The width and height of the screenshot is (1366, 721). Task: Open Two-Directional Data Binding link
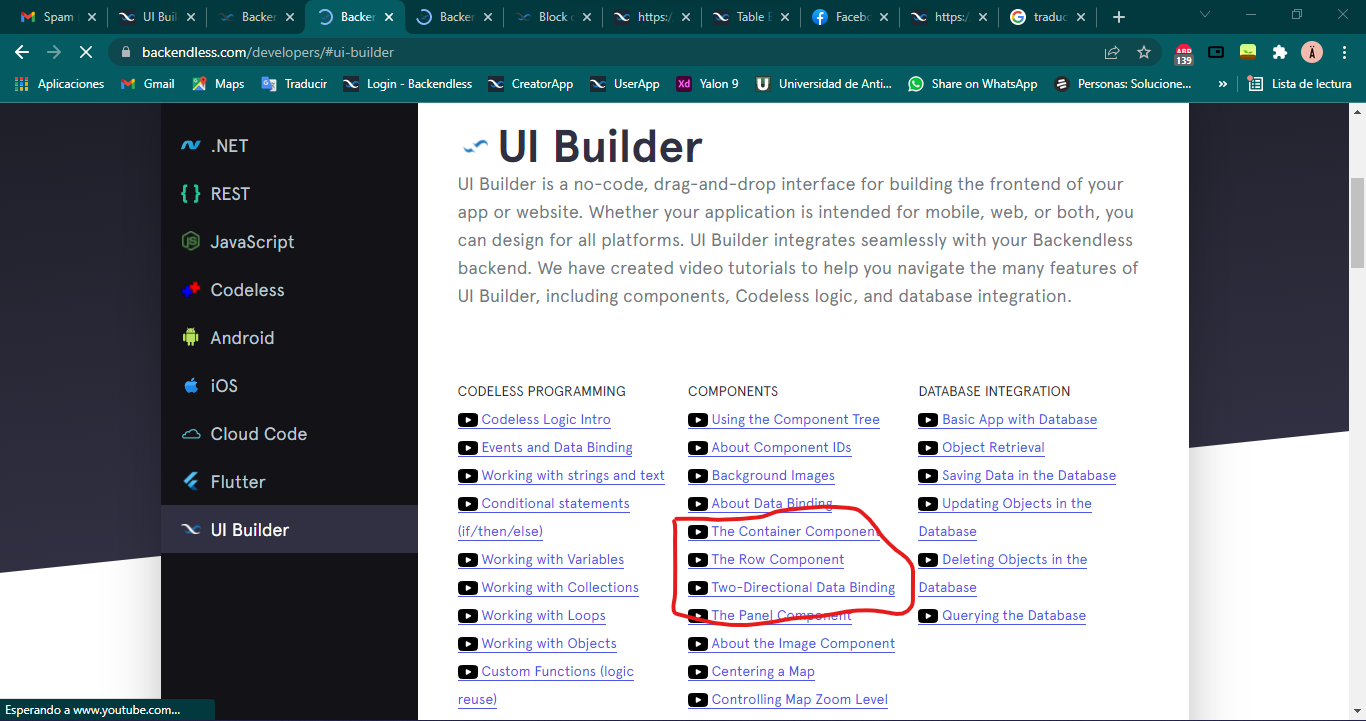tap(803, 588)
